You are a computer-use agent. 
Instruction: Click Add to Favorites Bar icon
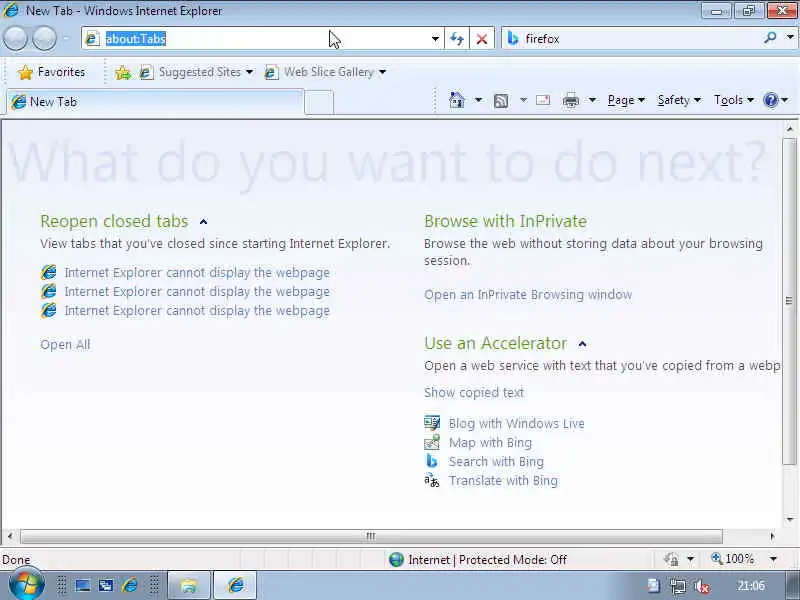(x=122, y=73)
